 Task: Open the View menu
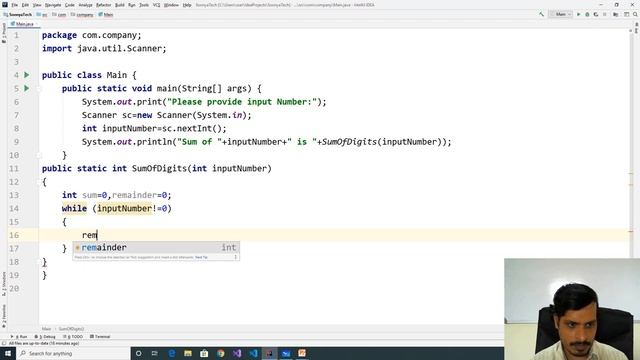(x=37, y=5)
